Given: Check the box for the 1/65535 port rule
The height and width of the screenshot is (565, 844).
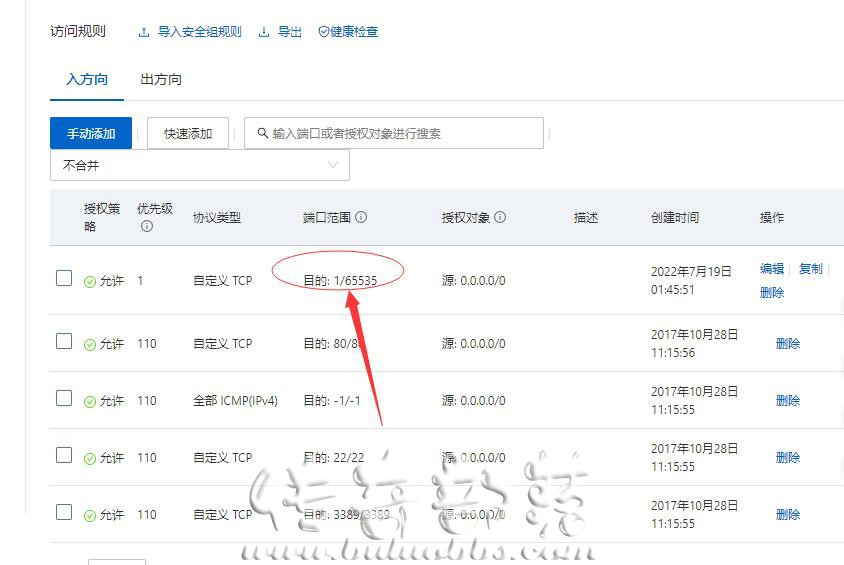Looking at the screenshot, I should [x=64, y=278].
